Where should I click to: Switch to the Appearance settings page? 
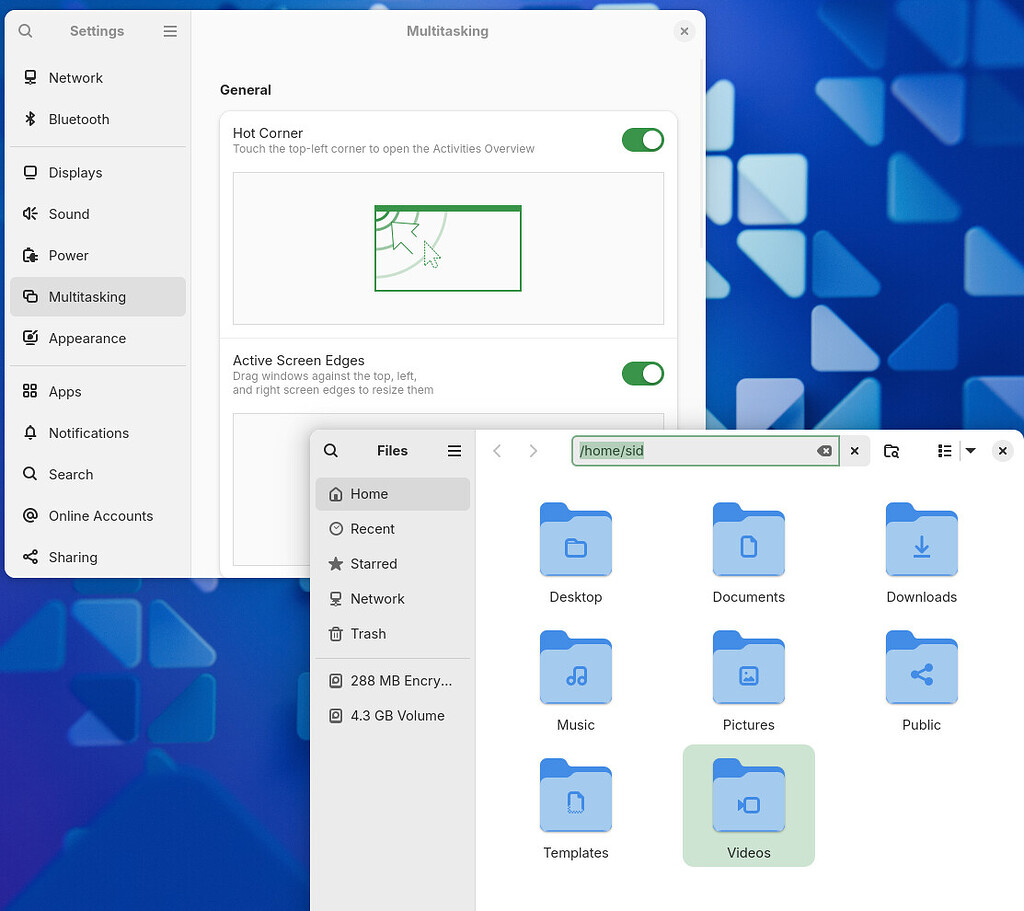[88, 338]
